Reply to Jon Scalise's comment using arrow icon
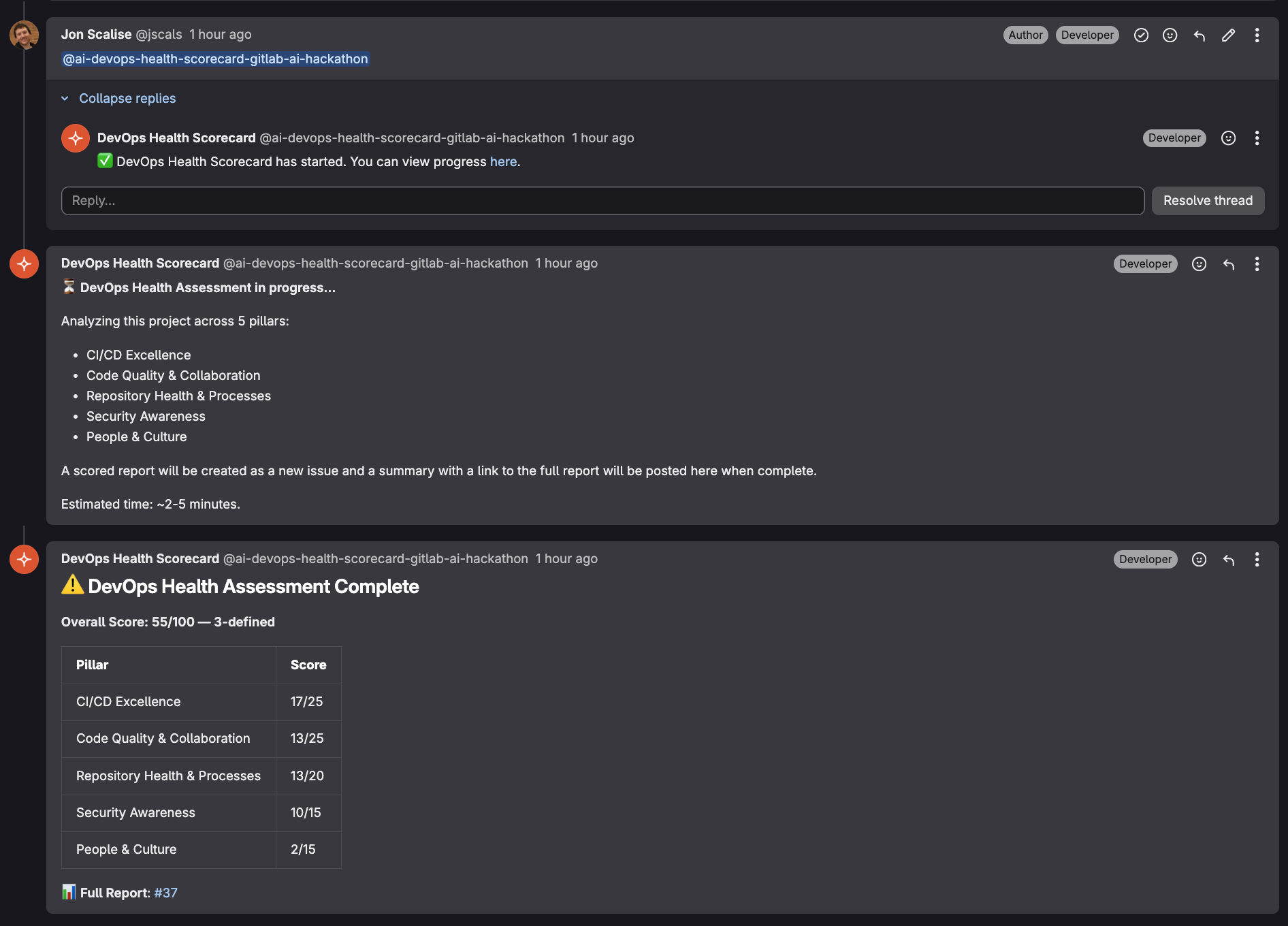Viewport: 1288px width, 926px height. (1200, 35)
